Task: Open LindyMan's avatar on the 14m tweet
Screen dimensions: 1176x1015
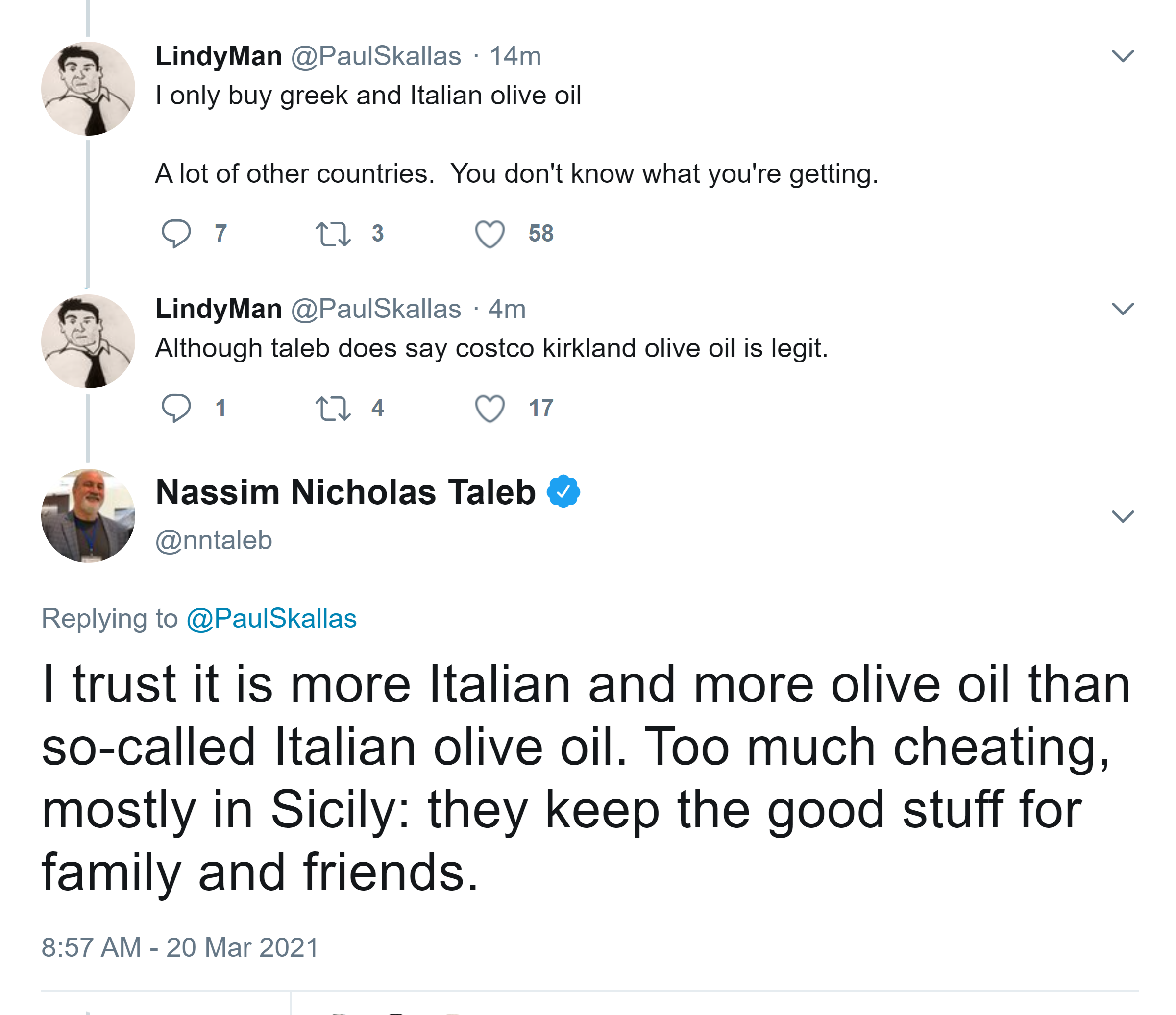Action: click(x=88, y=89)
